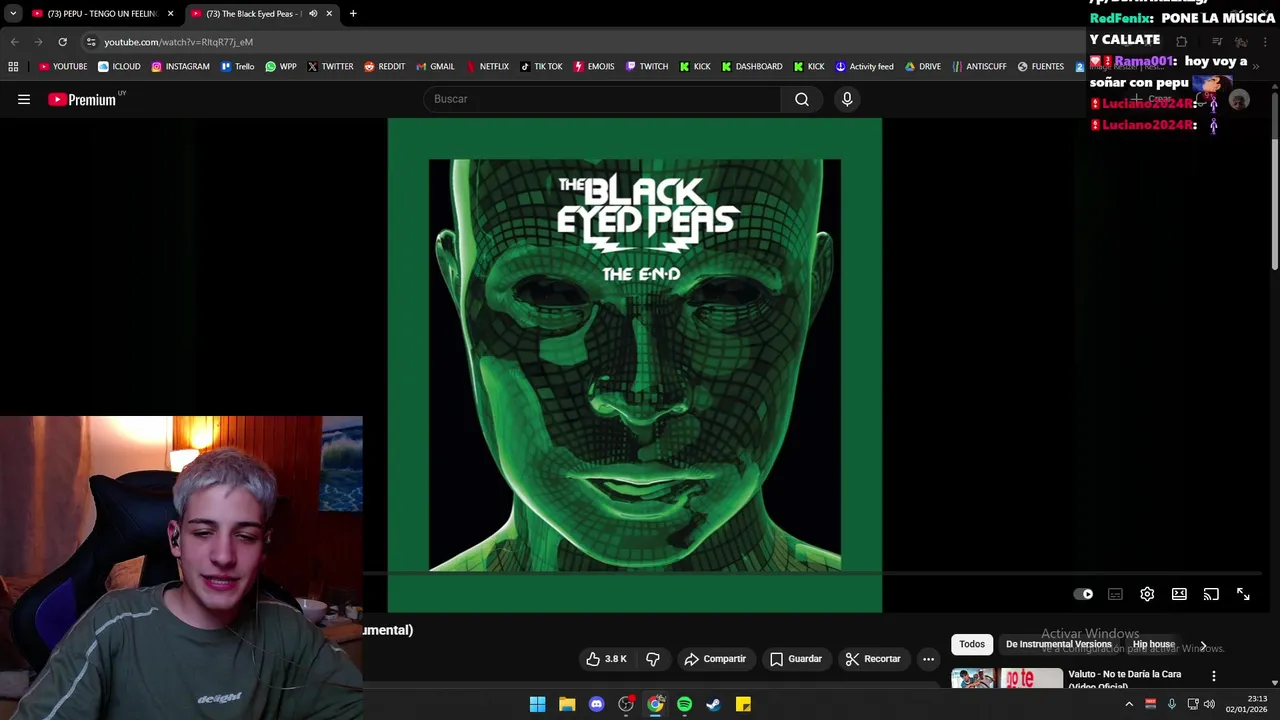Toggle the autoplay switch in player
1280x720 pixels.
click(1083, 594)
